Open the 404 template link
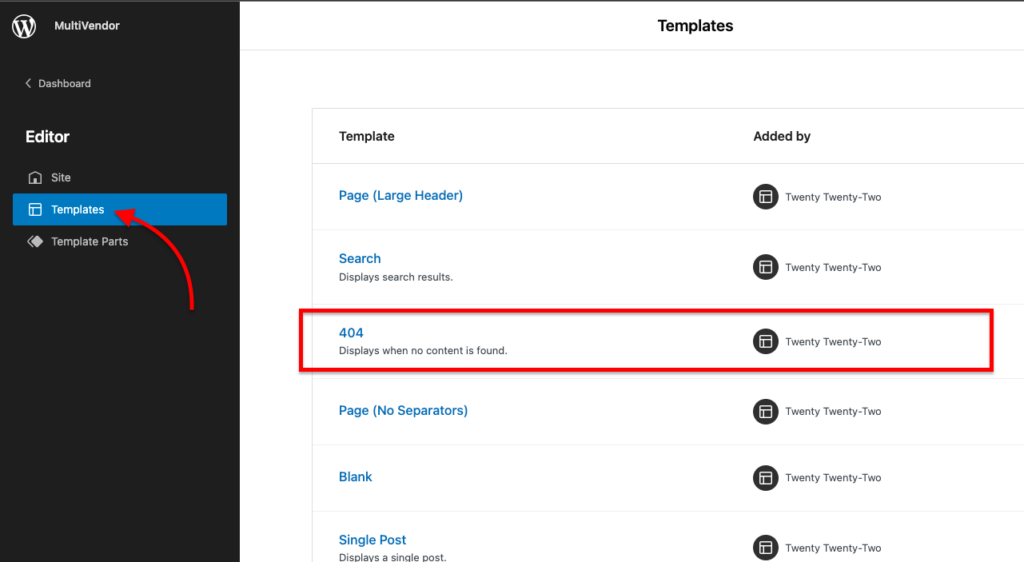This screenshot has height=562, width=1024. coord(351,333)
